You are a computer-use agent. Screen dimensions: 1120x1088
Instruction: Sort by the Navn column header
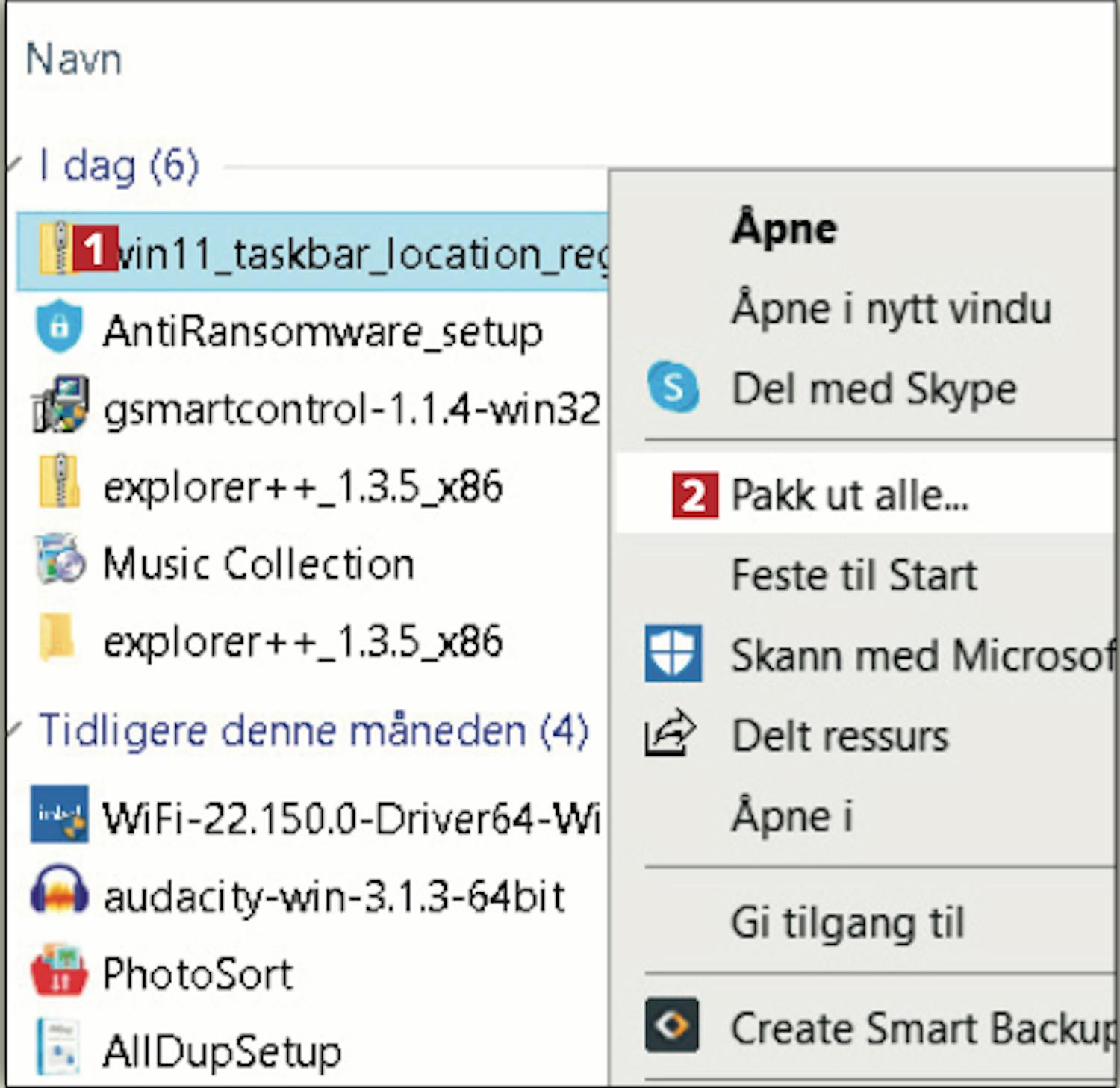(73, 60)
